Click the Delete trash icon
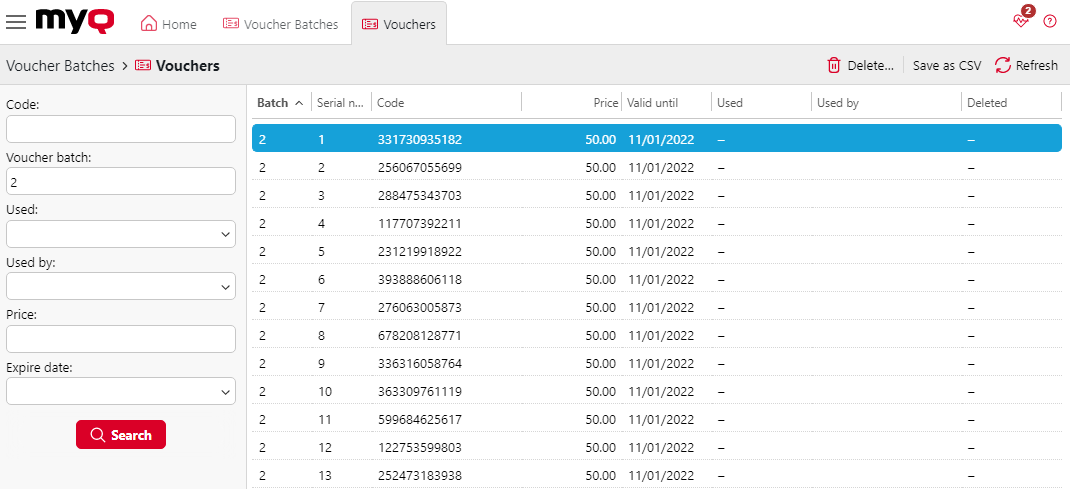Screen dimensions: 1070x489 point(834,66)
